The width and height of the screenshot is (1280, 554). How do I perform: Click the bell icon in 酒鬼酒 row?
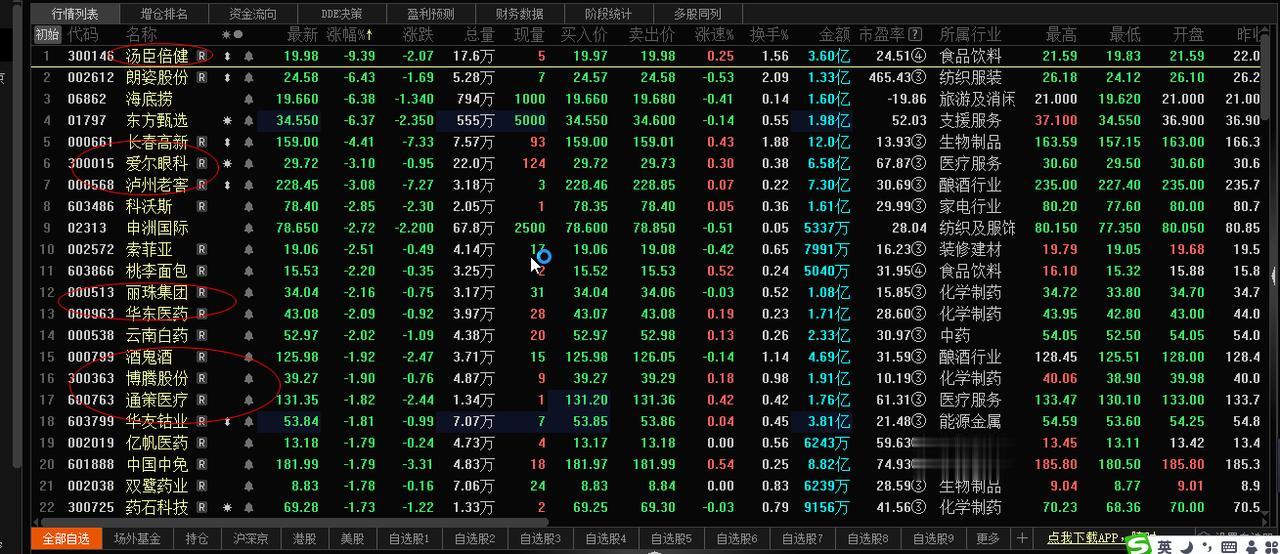point(248,357)
